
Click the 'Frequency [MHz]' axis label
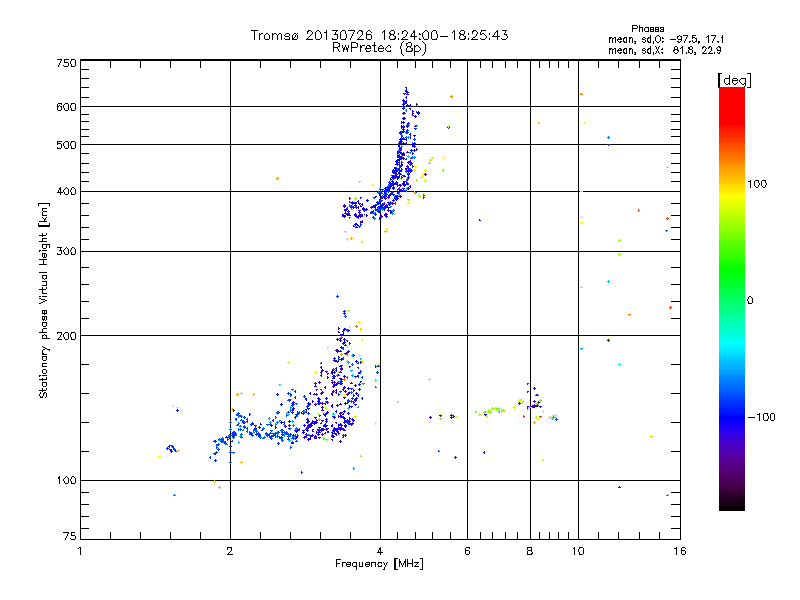[x=379, y=564]
